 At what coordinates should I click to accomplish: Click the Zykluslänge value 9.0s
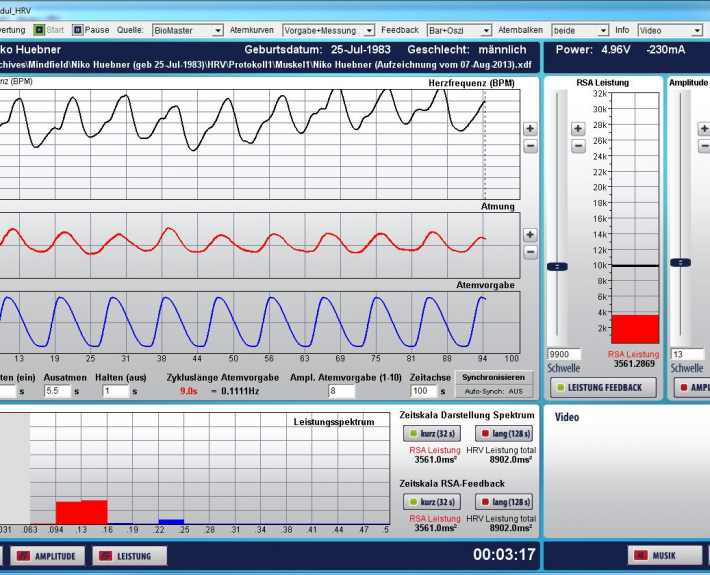pos(189,391)
